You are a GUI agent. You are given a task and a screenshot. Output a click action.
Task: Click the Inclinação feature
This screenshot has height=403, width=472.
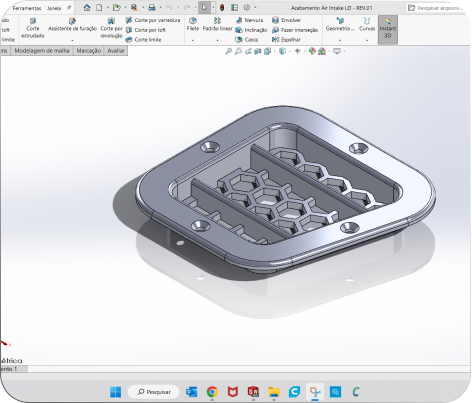[251, 30]
